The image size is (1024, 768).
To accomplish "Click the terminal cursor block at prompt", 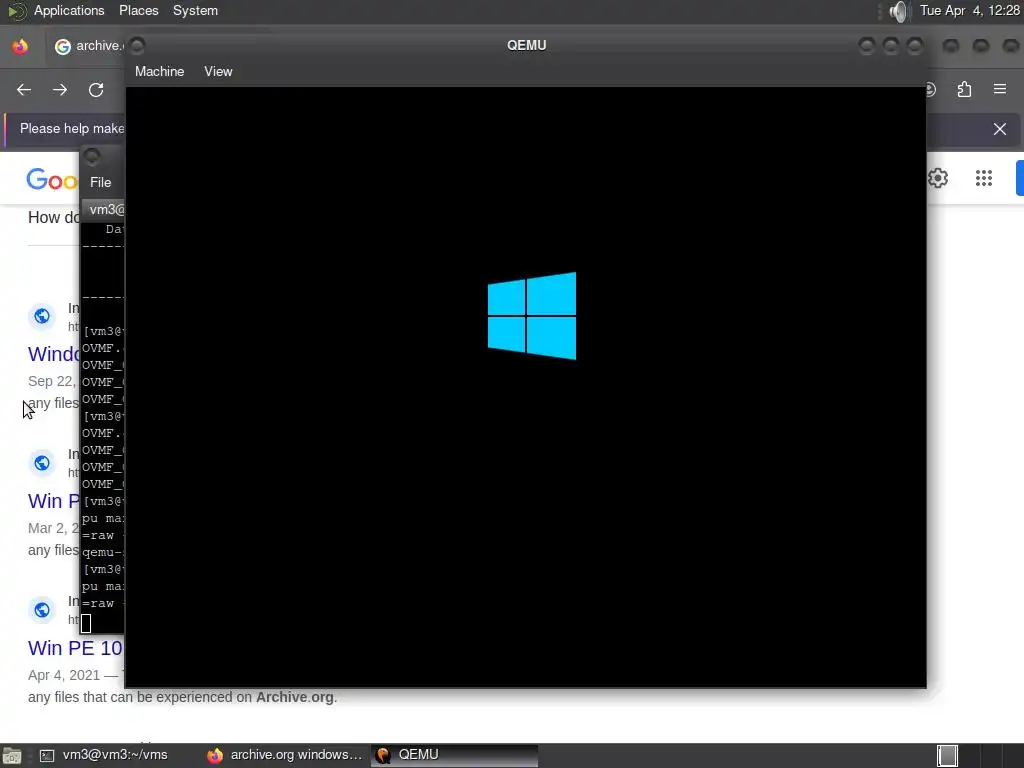I will tap(86, 623).
